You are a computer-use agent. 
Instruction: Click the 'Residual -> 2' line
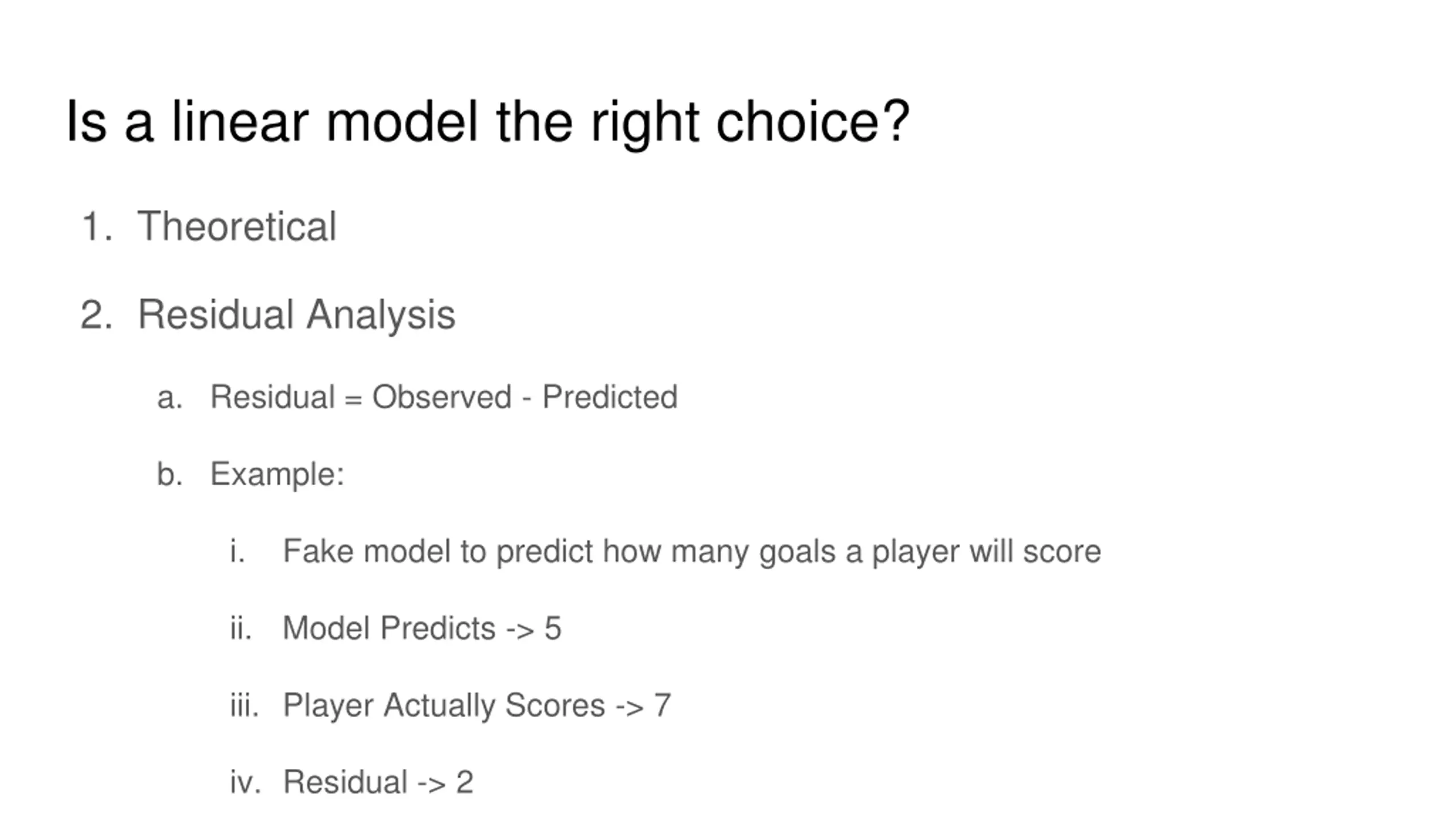(x=378, y=782)
